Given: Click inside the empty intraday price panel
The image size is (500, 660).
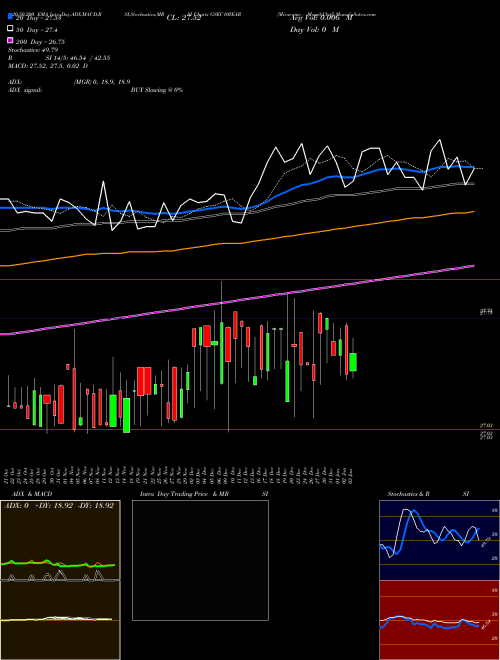Looking at the screenshot, I should point(200,560).
